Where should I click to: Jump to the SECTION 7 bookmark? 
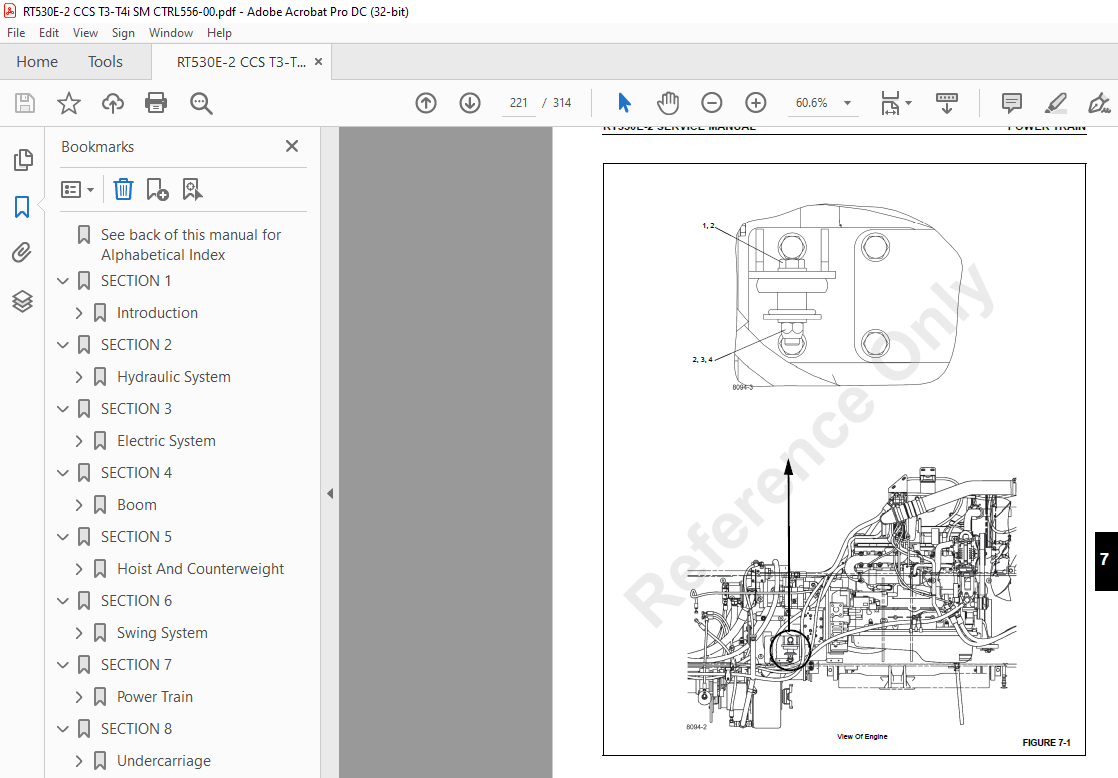pyautogui.click(x=136, y=665)
